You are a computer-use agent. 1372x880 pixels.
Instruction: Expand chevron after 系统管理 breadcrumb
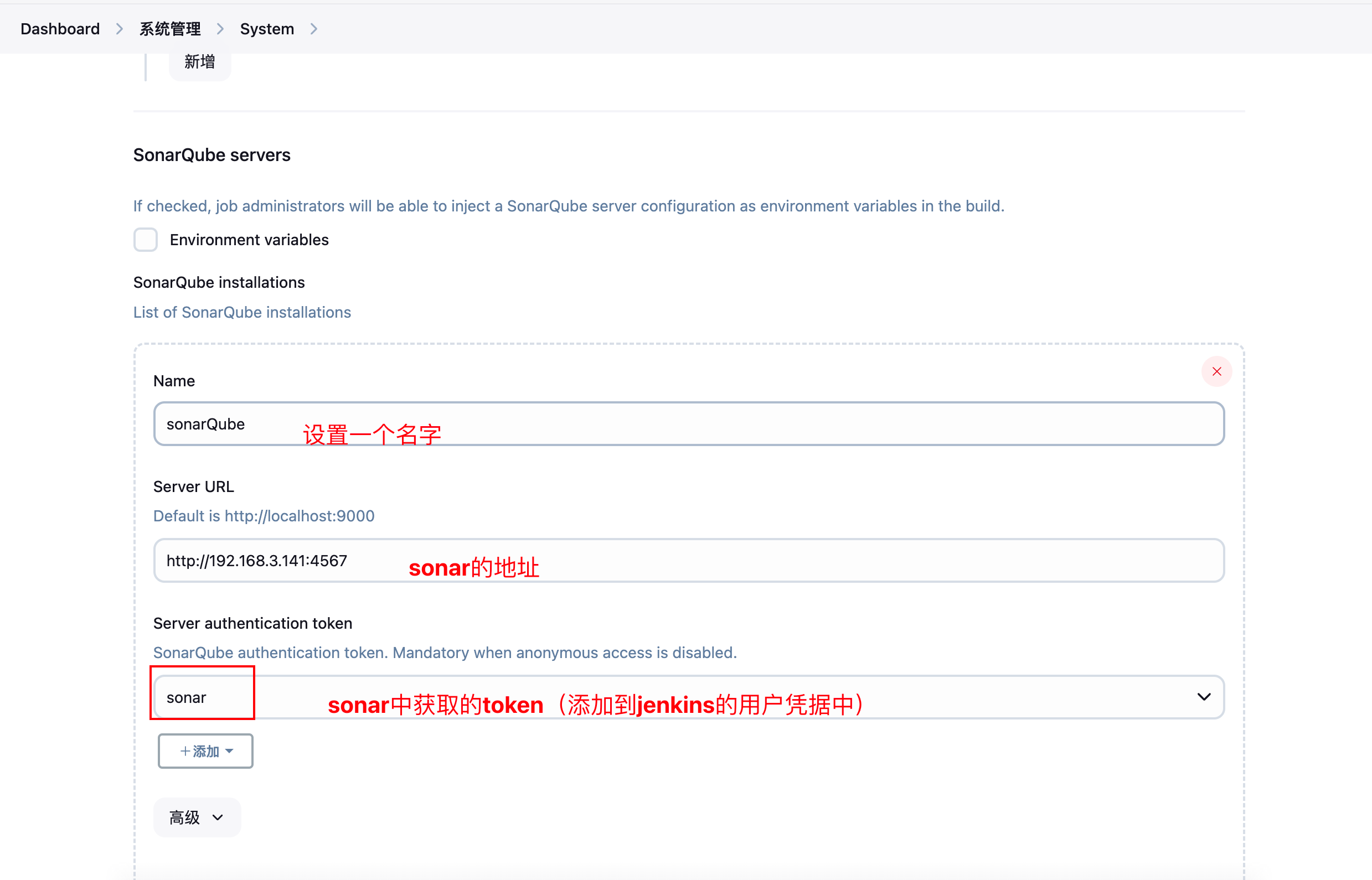pos(220,29)
